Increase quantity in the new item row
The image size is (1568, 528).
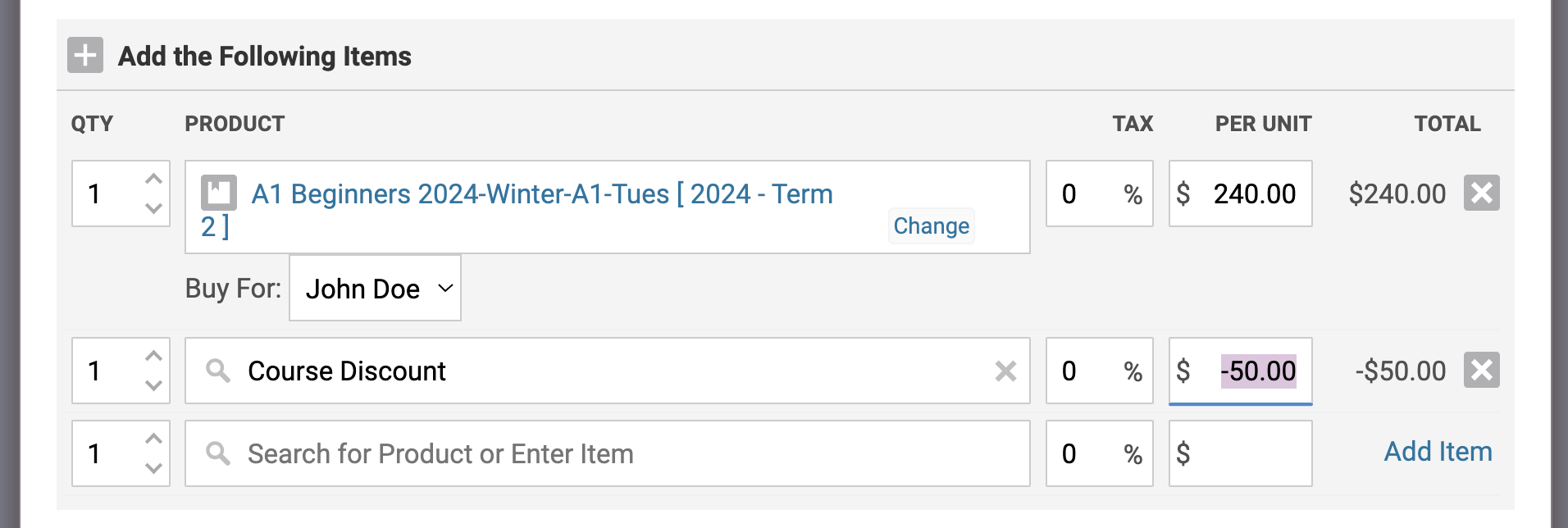pyautogui.click(x=153, y=439)
